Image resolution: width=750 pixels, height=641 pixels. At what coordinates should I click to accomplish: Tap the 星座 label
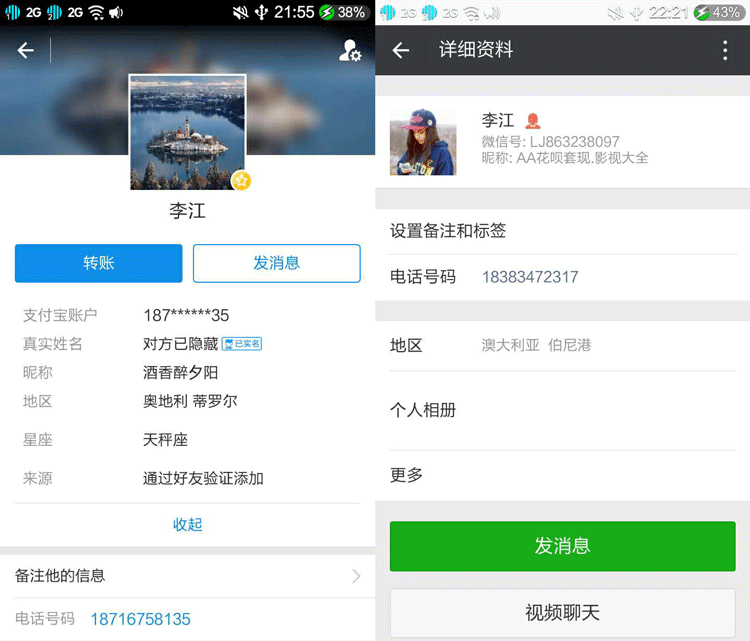click(x=37, y=440)
